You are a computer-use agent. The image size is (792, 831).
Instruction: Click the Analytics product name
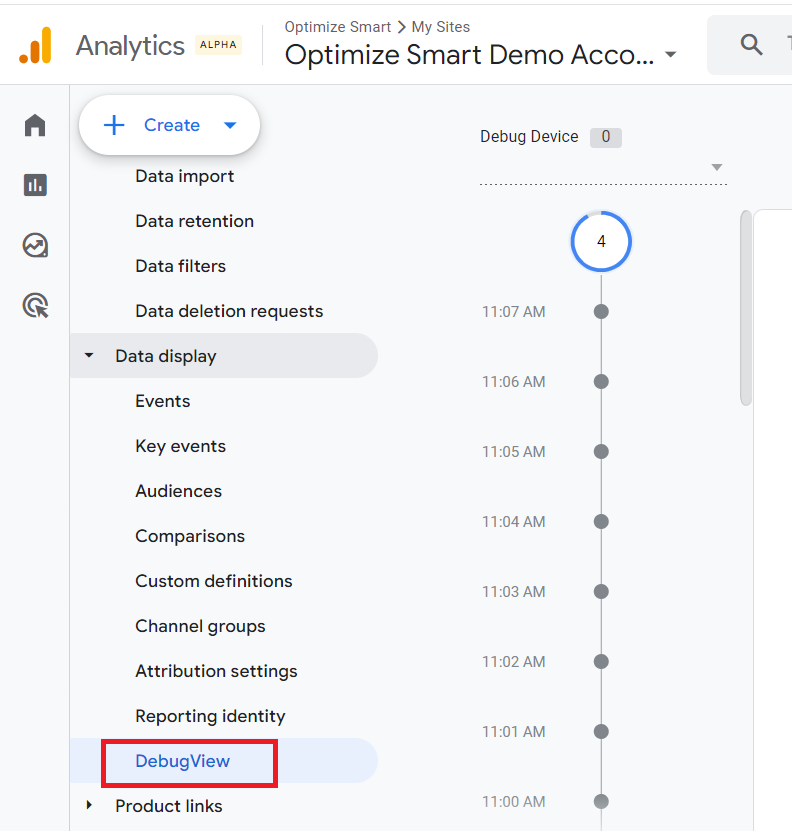point(130,46)
